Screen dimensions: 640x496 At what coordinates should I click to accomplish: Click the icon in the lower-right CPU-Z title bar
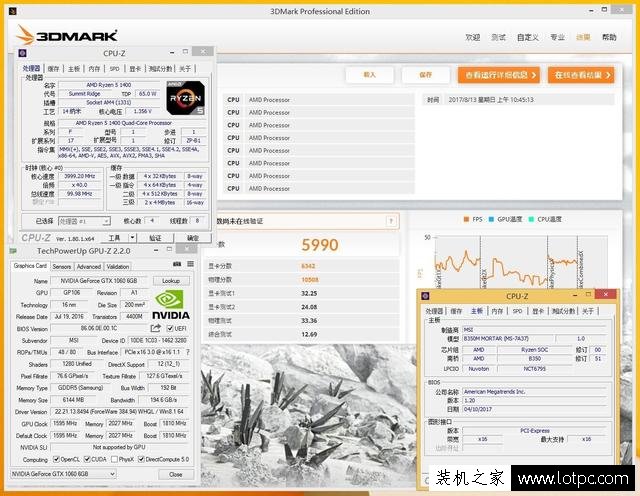click(x=425, y=296)
